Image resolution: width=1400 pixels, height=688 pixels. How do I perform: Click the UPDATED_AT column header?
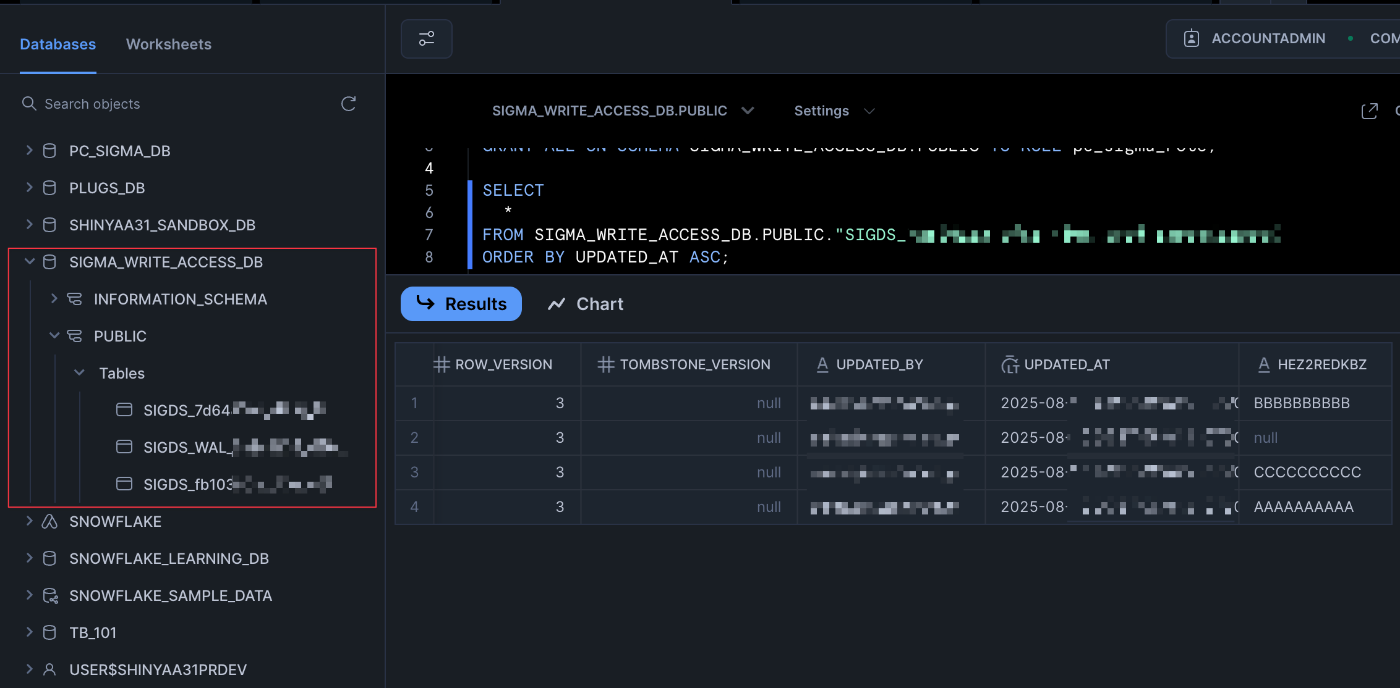click(1112, 365)
